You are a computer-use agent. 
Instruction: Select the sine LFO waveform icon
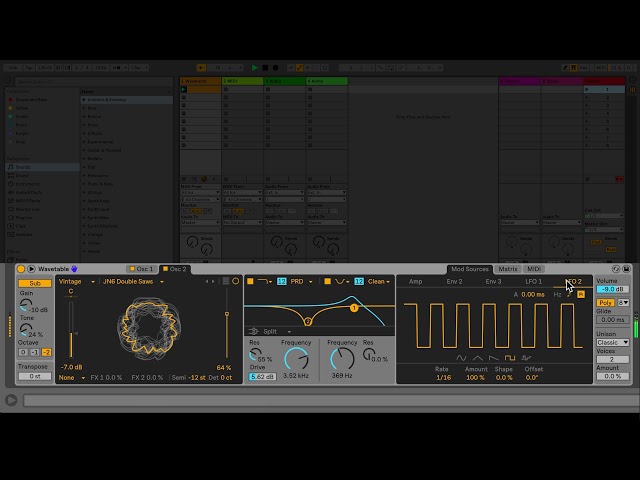(x=461, y=358)
